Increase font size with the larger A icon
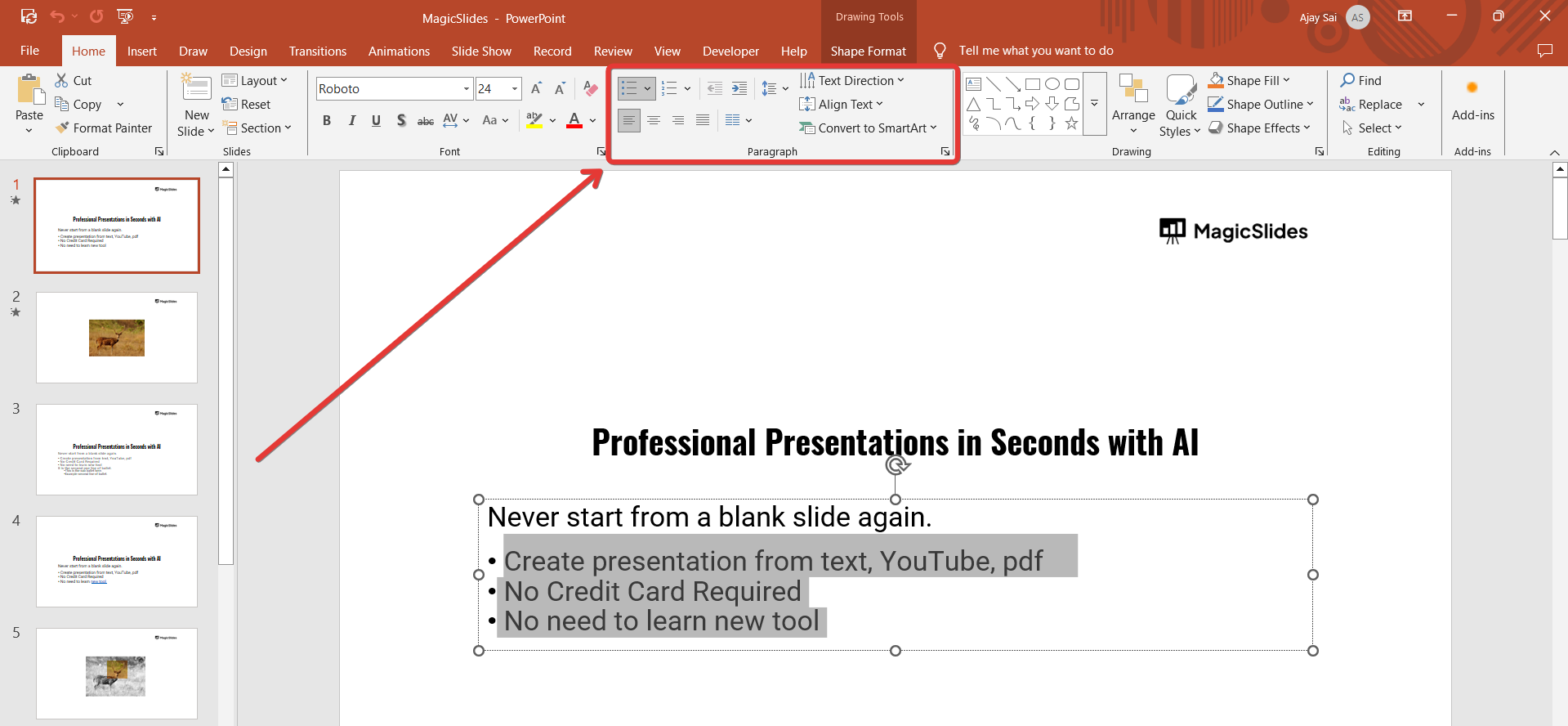This screenshot has width=1568, height=726. 536,88
